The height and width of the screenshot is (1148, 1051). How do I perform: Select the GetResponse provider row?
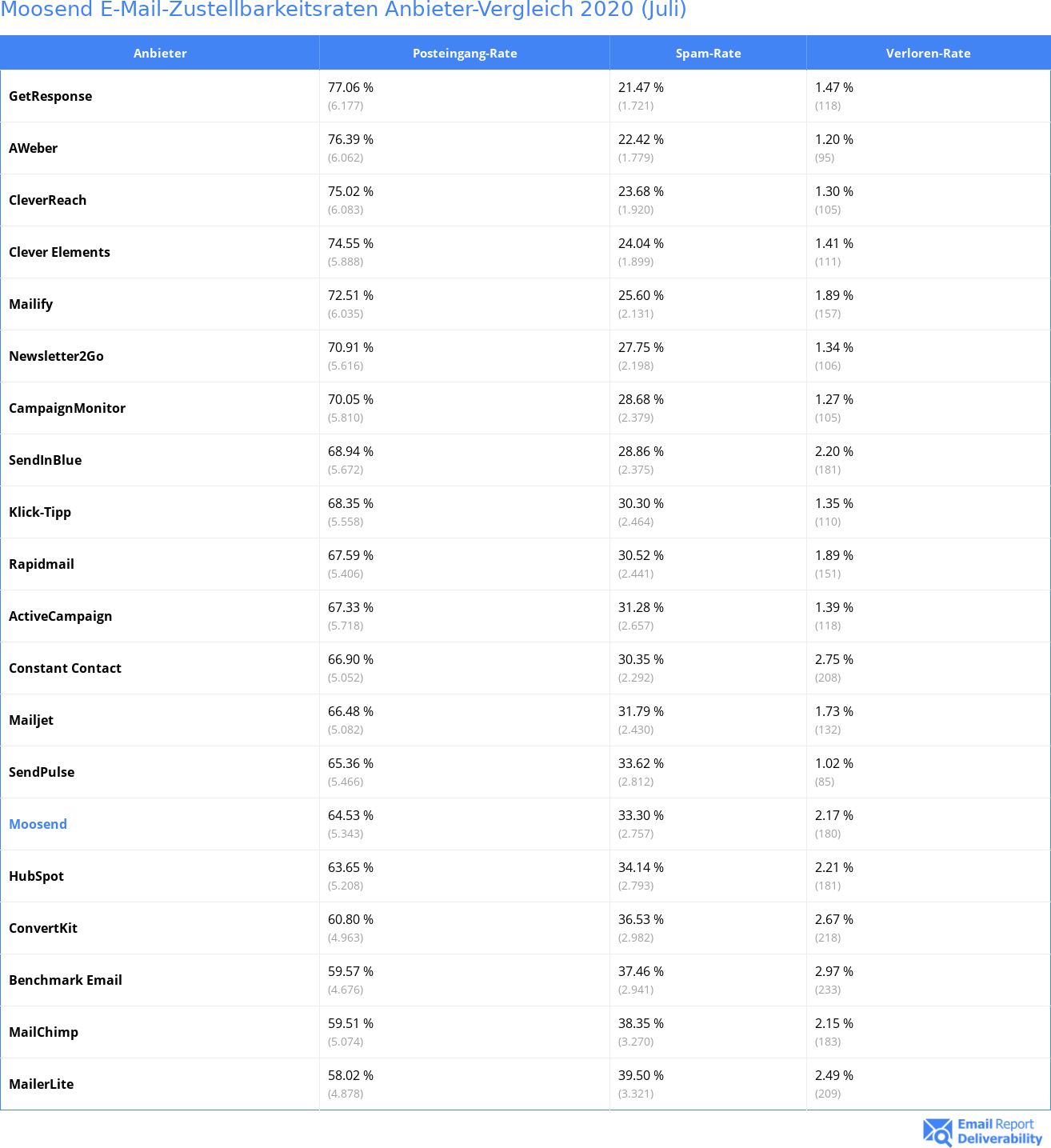(x=525, y=96)
